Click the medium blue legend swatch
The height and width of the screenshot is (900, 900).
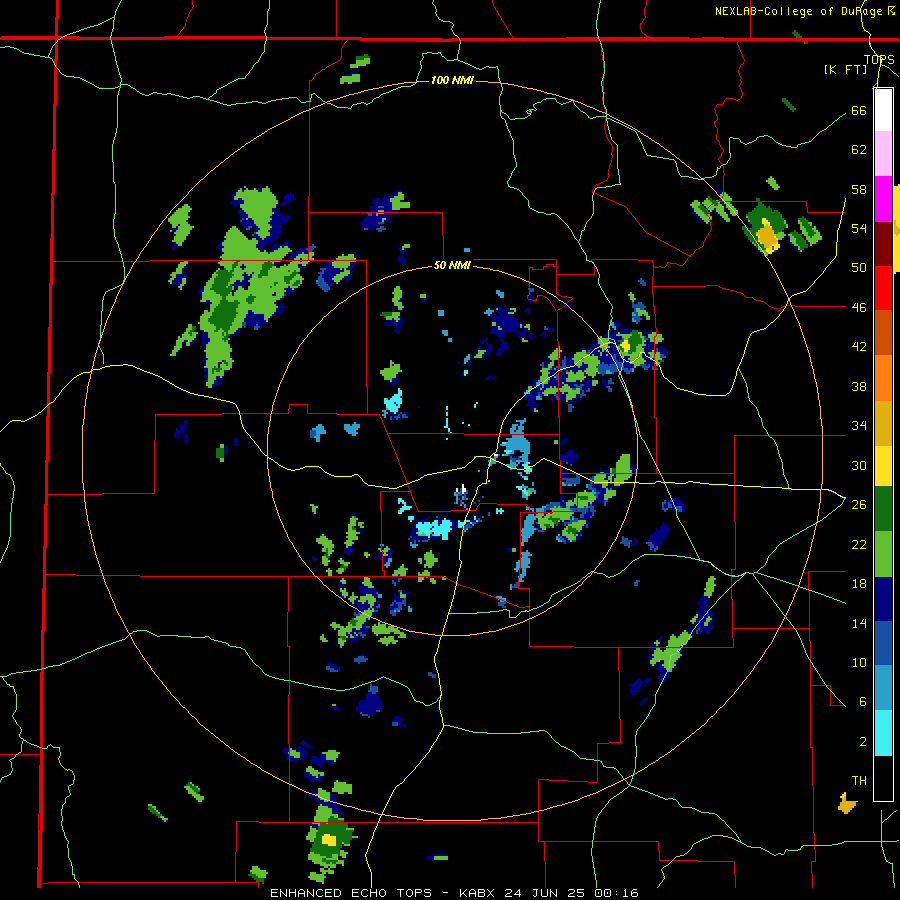883,643
